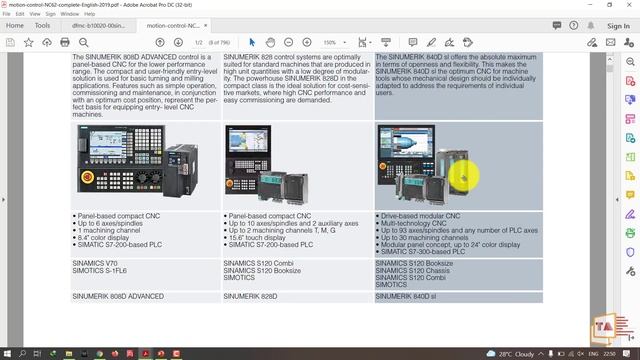Click the SINUMERIK 840D sl product image
640x360 pixels.
[424, 165]
